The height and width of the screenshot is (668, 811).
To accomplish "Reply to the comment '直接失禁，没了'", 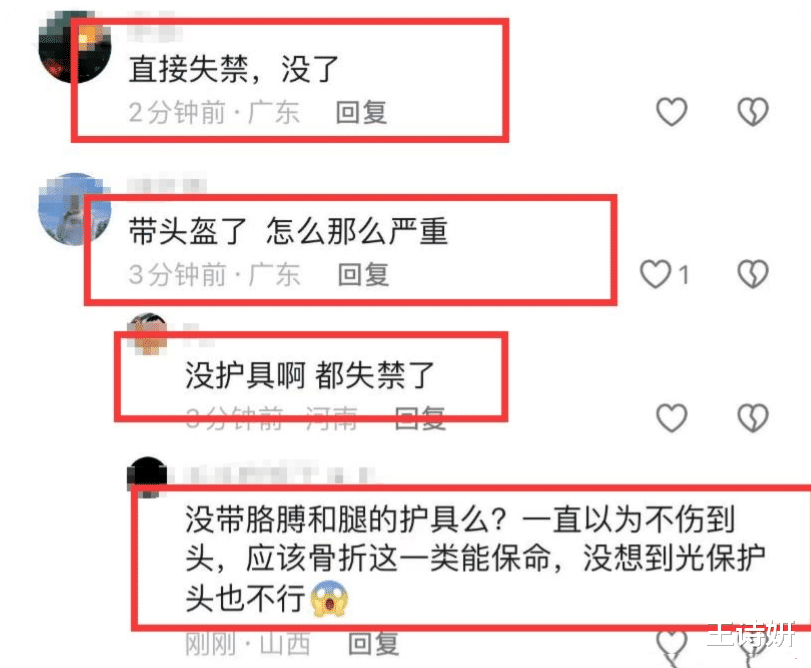I will click(x=361, y=112).
